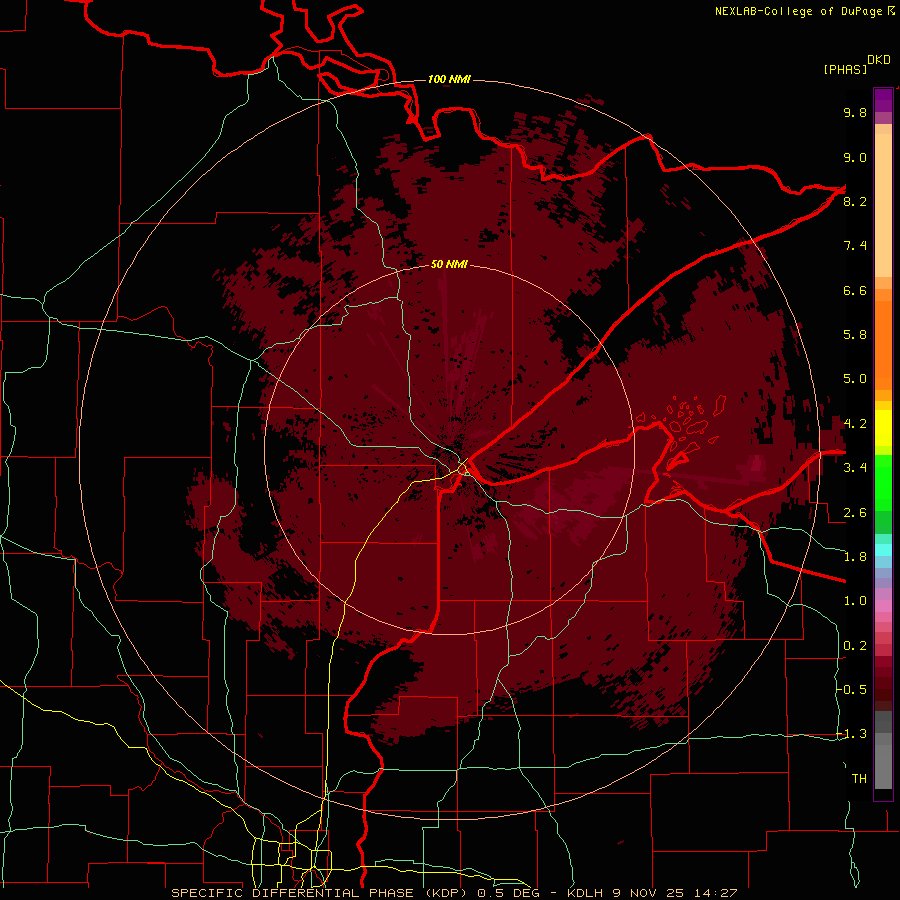Click the [PHAS] legend header
900x900 pixels.
click(845, 69)
